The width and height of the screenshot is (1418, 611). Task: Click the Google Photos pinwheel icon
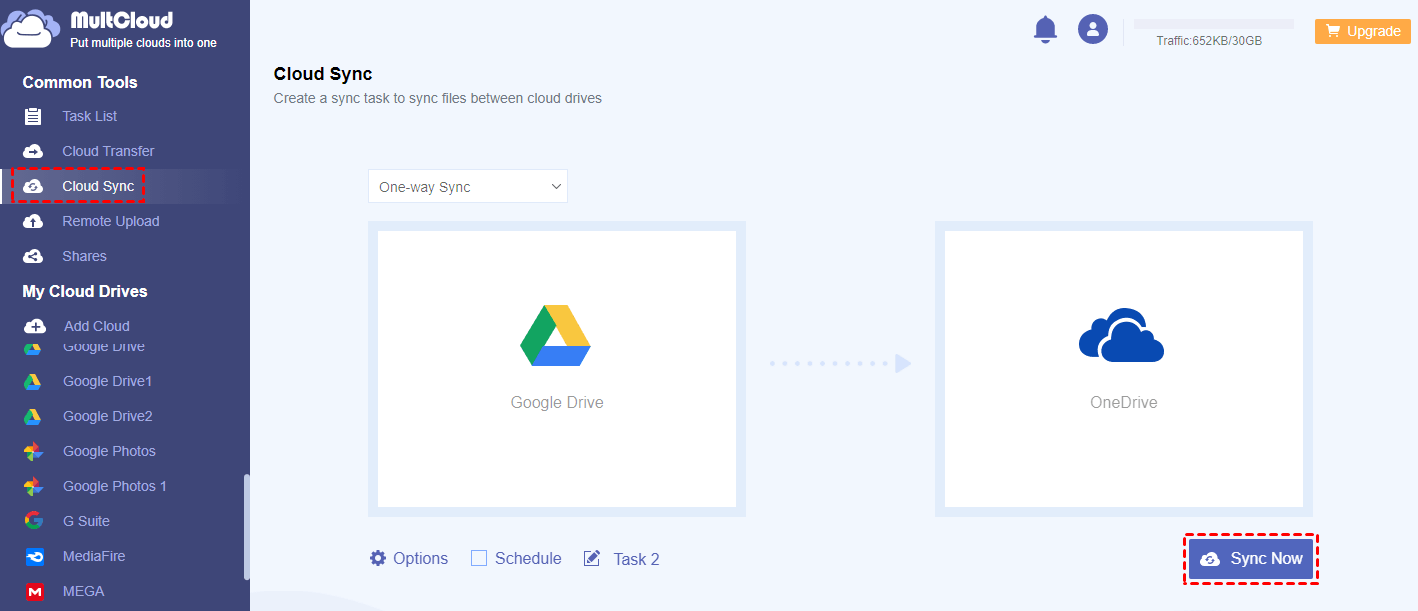click(x=33, y=451)
